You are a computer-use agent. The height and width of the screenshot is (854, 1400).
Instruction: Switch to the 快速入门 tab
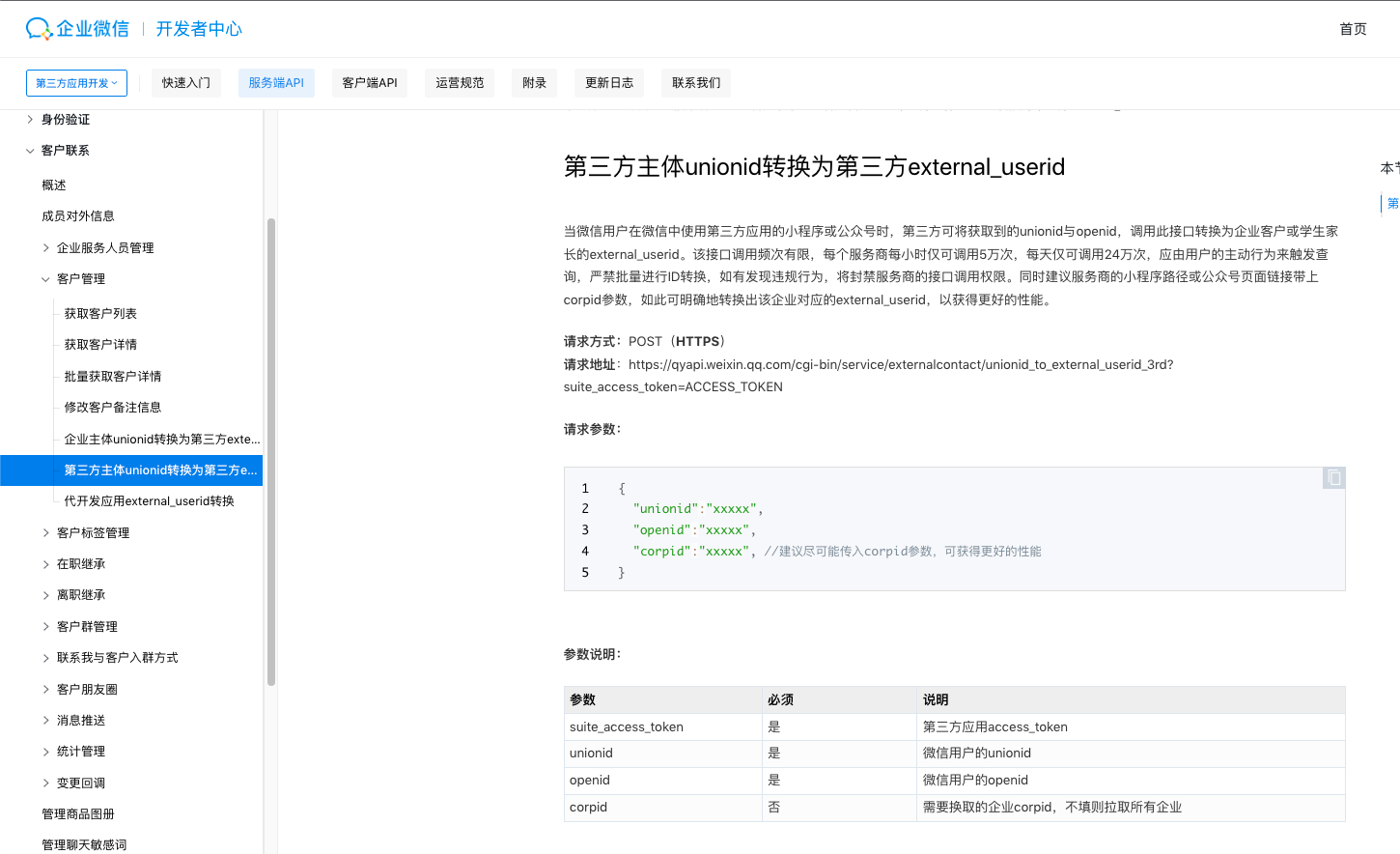(185, 82)
